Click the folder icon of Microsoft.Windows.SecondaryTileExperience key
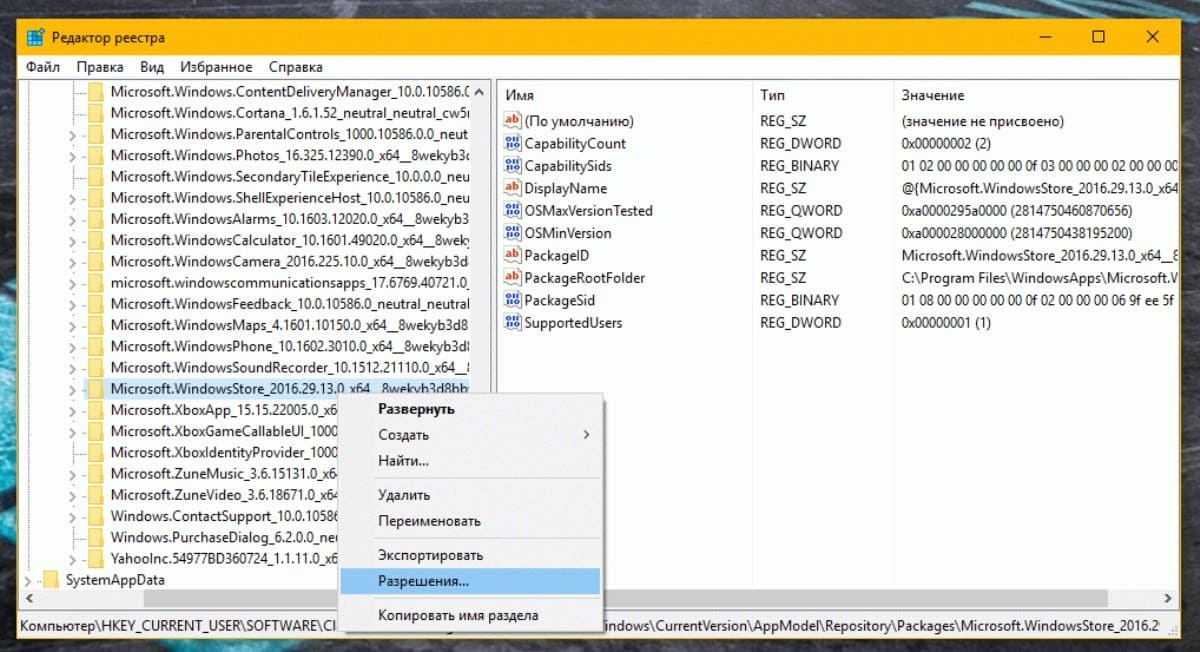This screenshot has width=1200, height=652. point(96,176)
